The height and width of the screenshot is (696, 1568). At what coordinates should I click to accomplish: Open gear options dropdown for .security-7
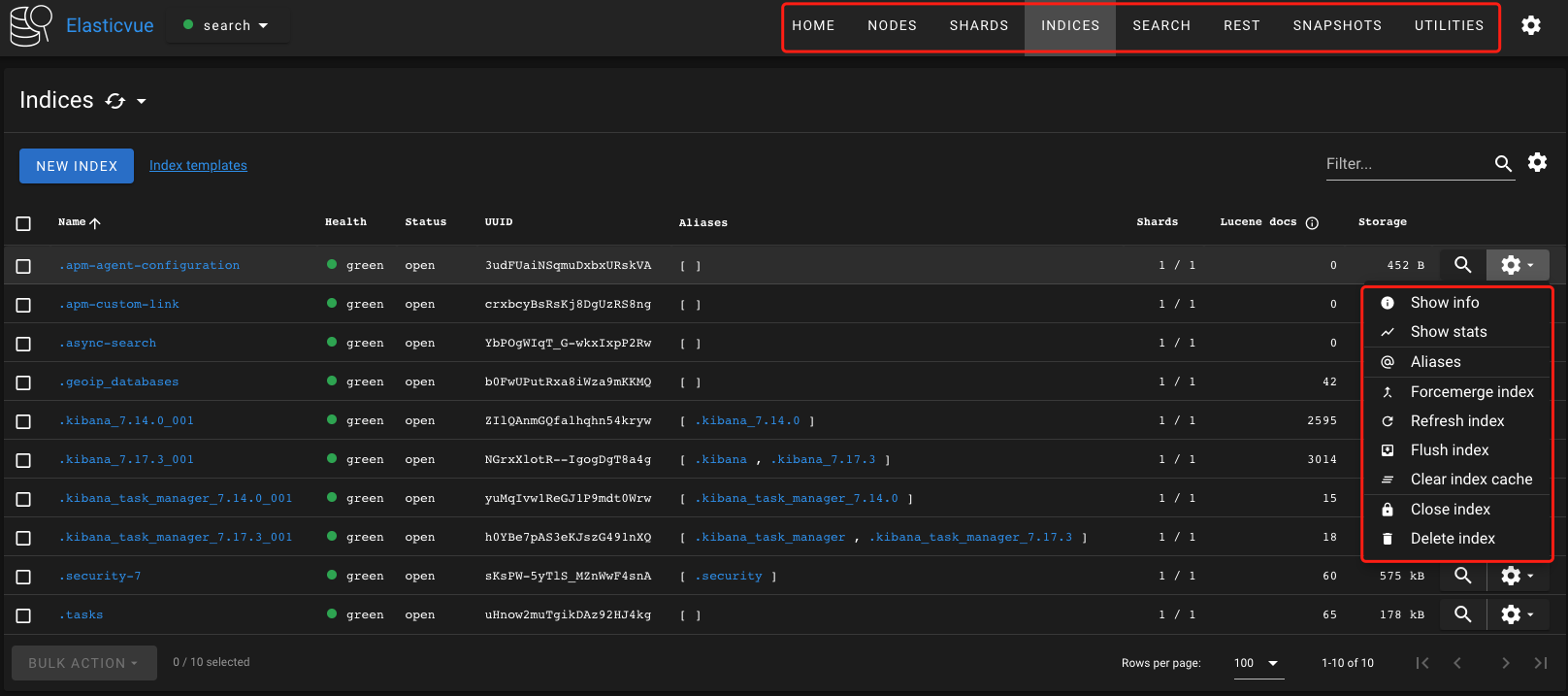[1517, 576]
